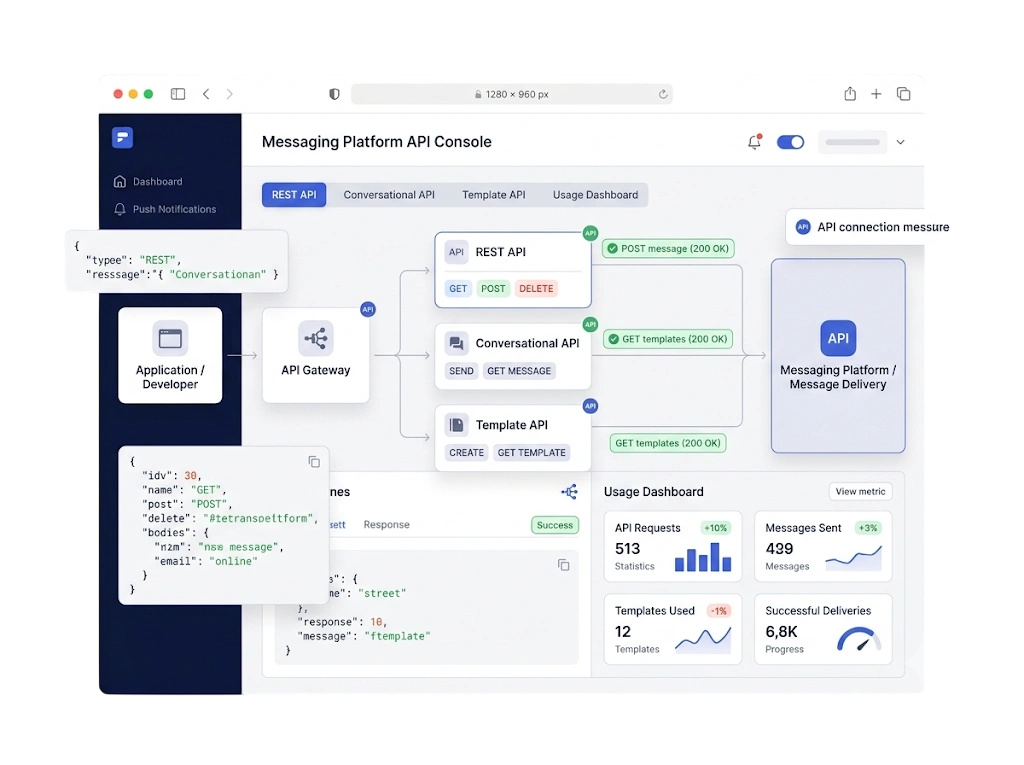The width and height of the screenshot is (1024, 765).
Task: Switch to the Conversational API tab
Action: coord(389,195)
